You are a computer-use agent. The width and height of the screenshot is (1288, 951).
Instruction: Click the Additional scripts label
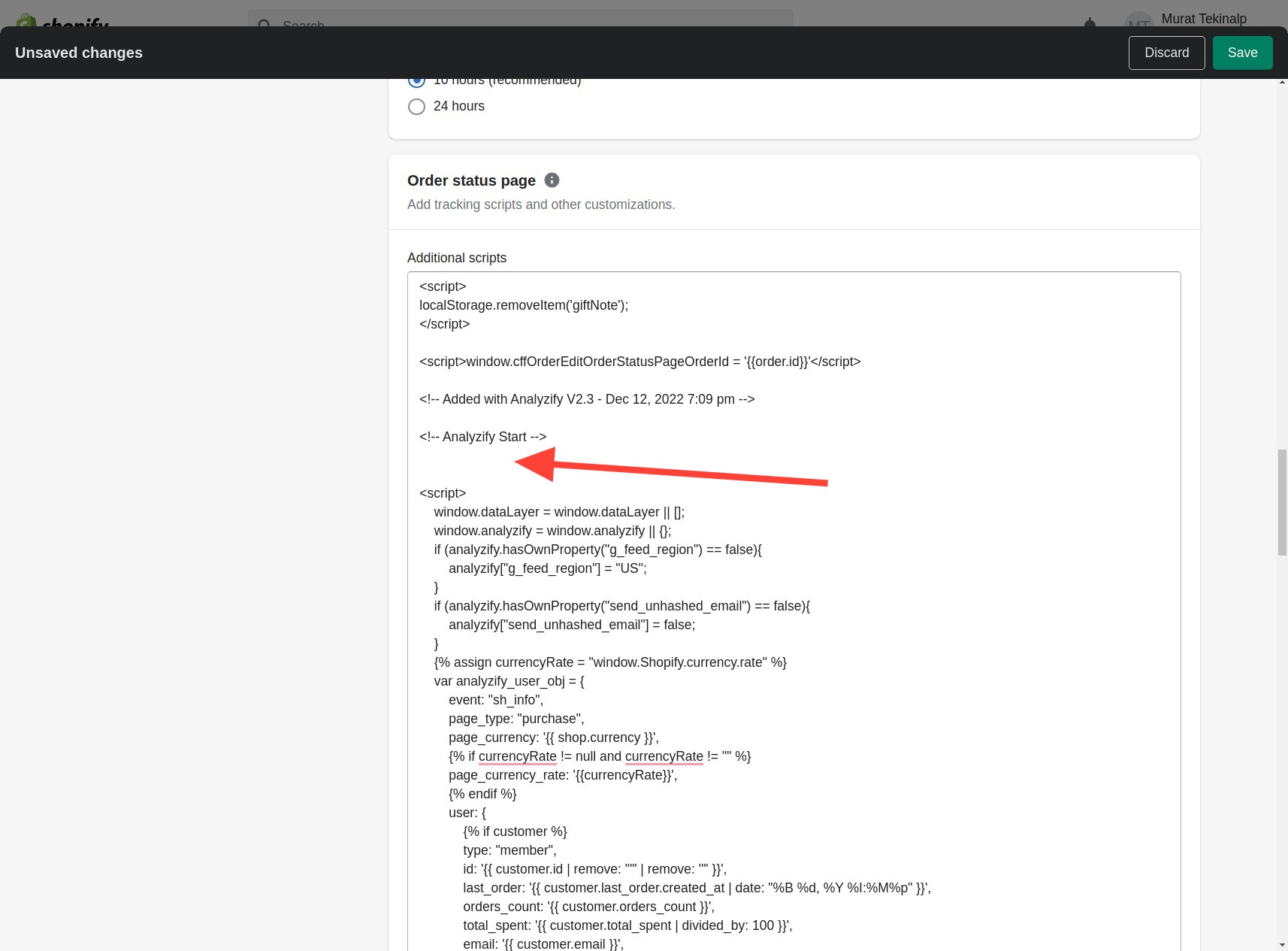[456, 258]
